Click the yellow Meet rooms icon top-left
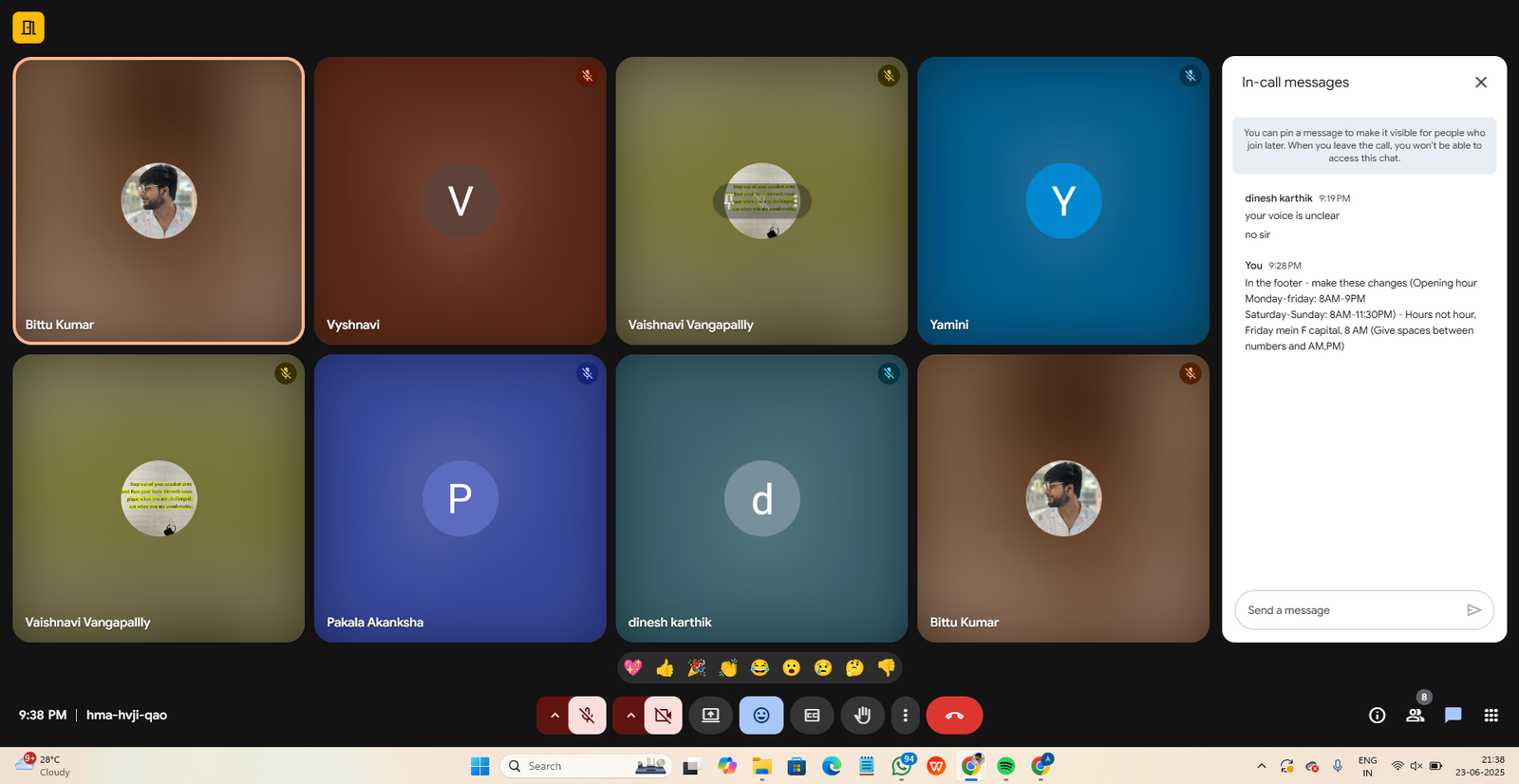1519x784 pixels. coord(28,28)
